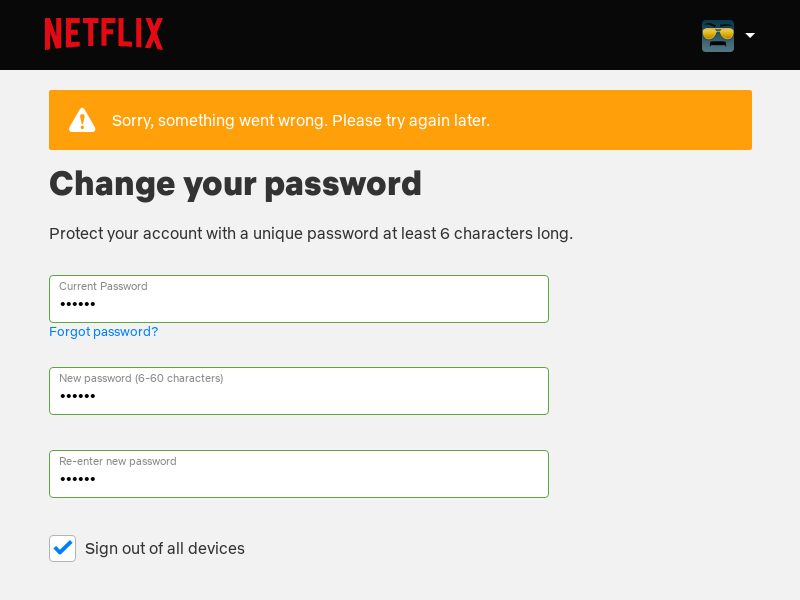Click the 'Current Password' field label
Image resolution: width=800 pixels, height=600 pixels.
[103, 286]
